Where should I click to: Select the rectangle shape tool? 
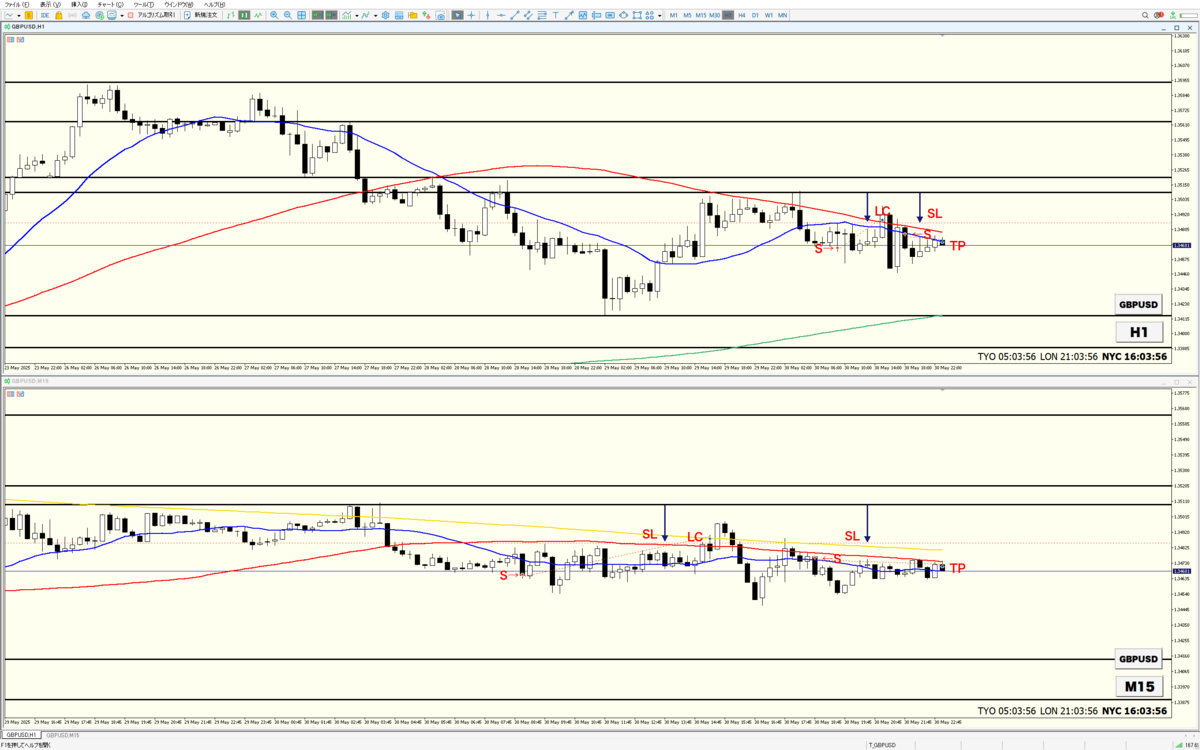pos(637,15)
